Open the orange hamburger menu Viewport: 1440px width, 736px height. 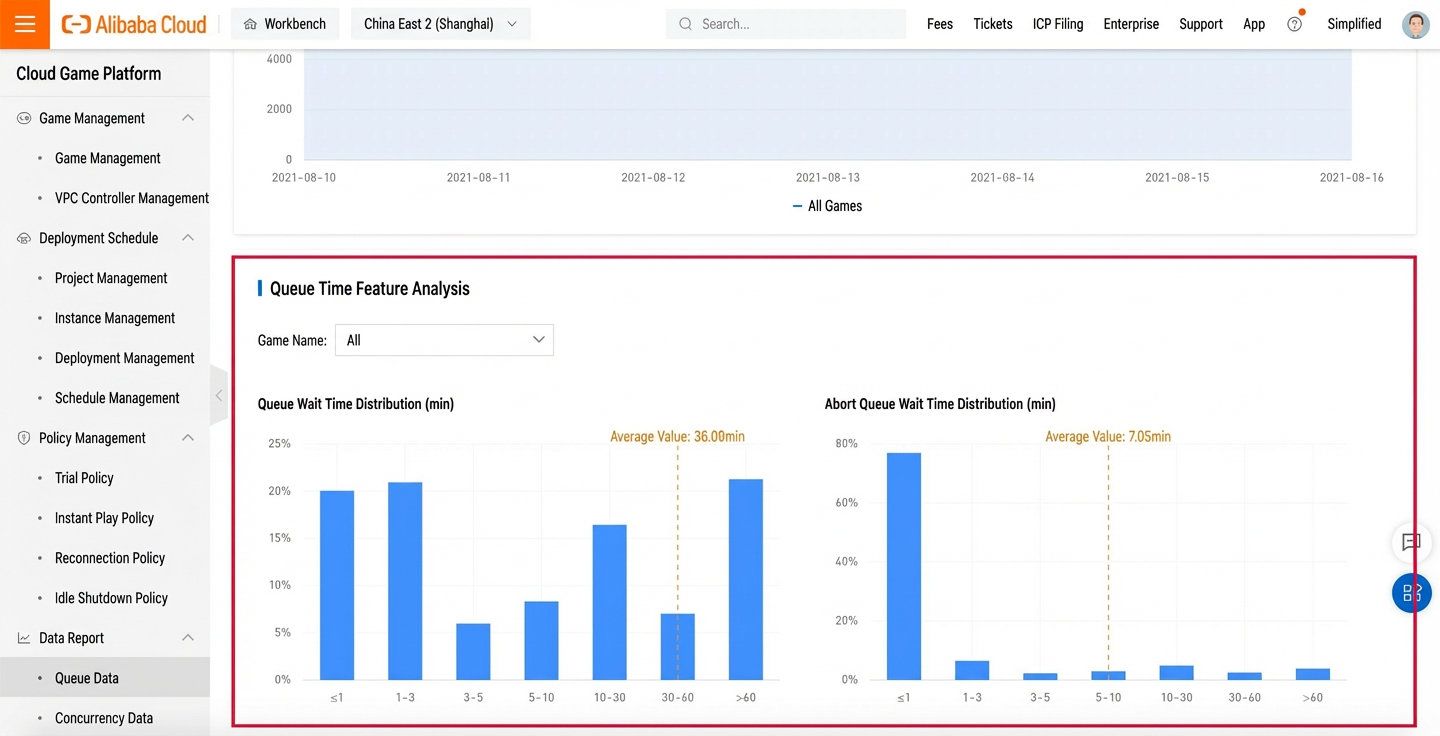(x=25, y=24)
